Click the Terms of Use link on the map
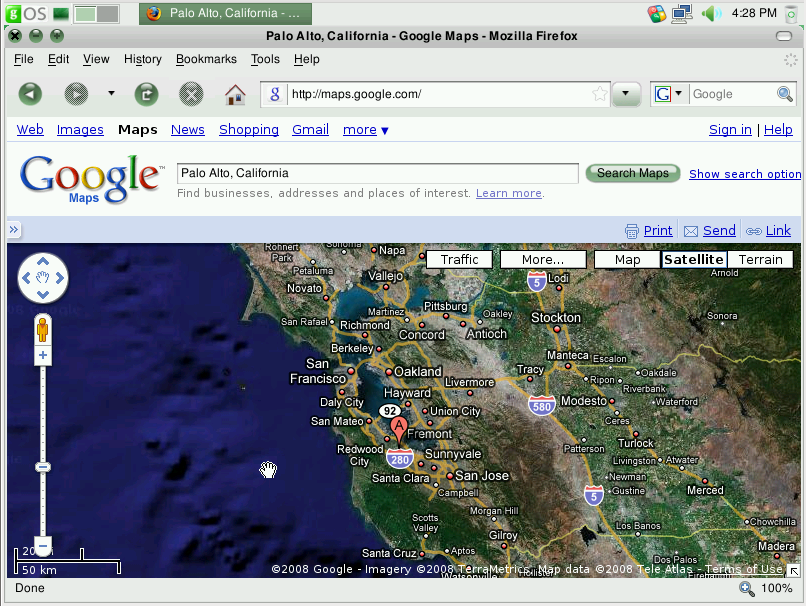806x606 pixels. pyautogui.click(x=743, y=569)
